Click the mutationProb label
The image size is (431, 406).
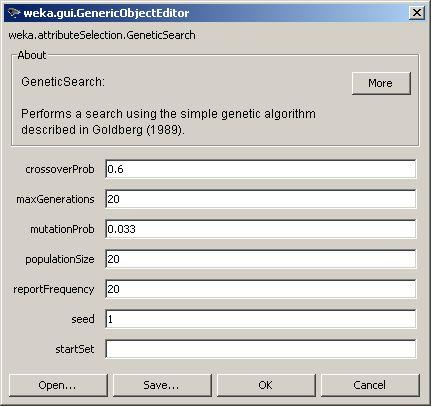coord(62,229)
